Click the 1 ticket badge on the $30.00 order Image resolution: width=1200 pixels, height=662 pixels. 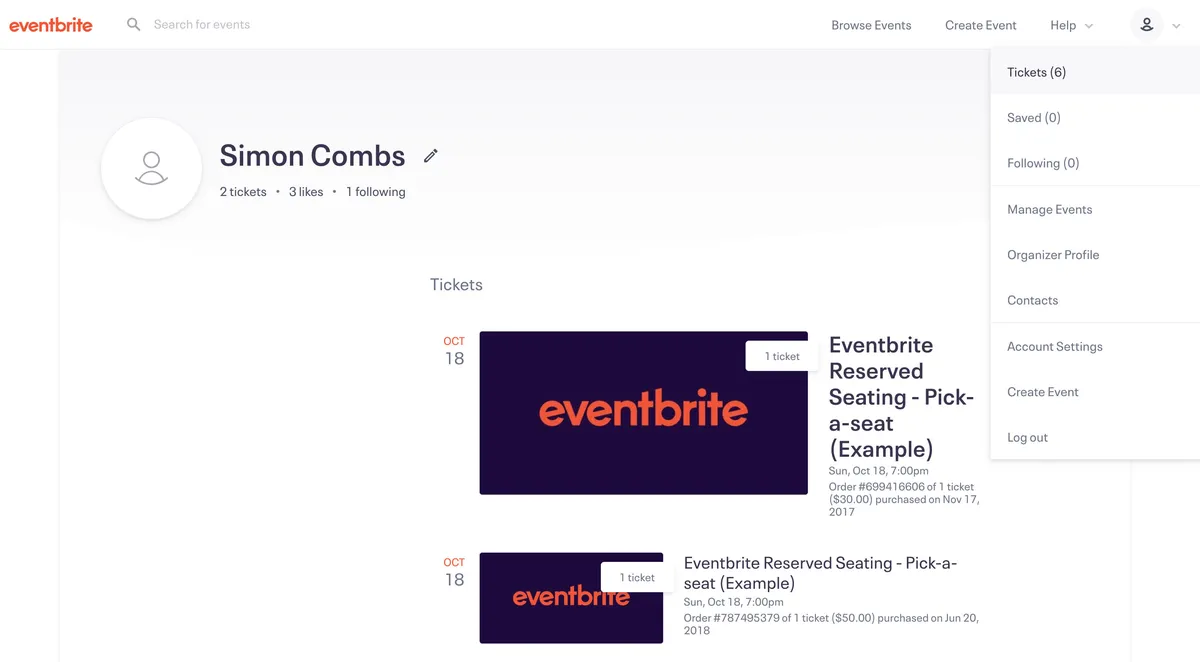pyautogui.click(x=782, y=356)
